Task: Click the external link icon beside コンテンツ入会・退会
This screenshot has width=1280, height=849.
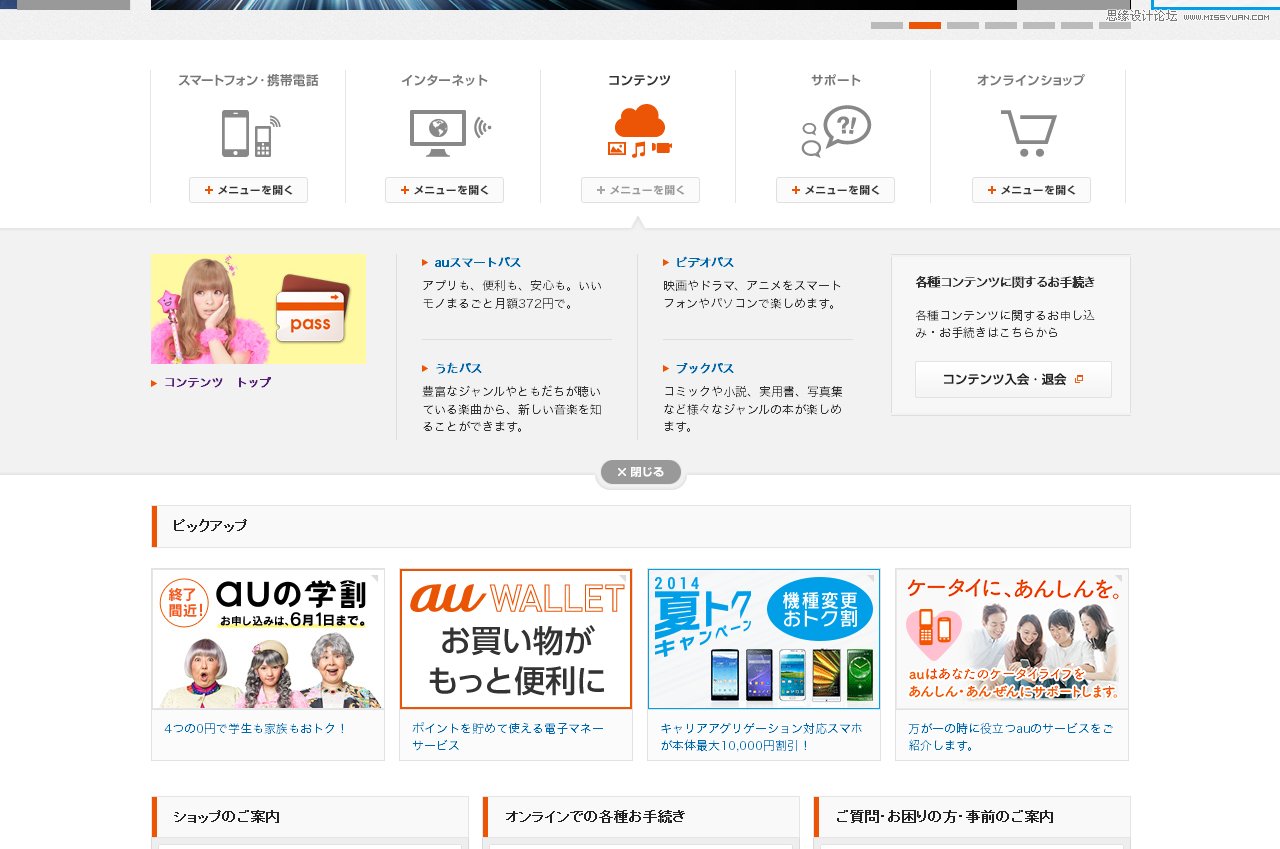Action: pyautogui.click(x=1079, y=379)
